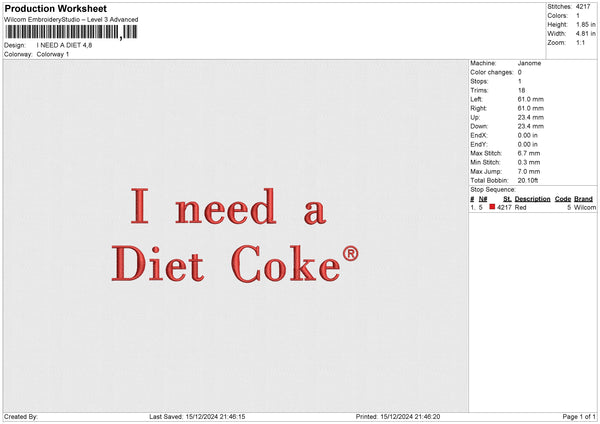Click the 'Production Worksheet' title
Image resolution: width=600 pixels, height=424 pixels.
point(55,8)
